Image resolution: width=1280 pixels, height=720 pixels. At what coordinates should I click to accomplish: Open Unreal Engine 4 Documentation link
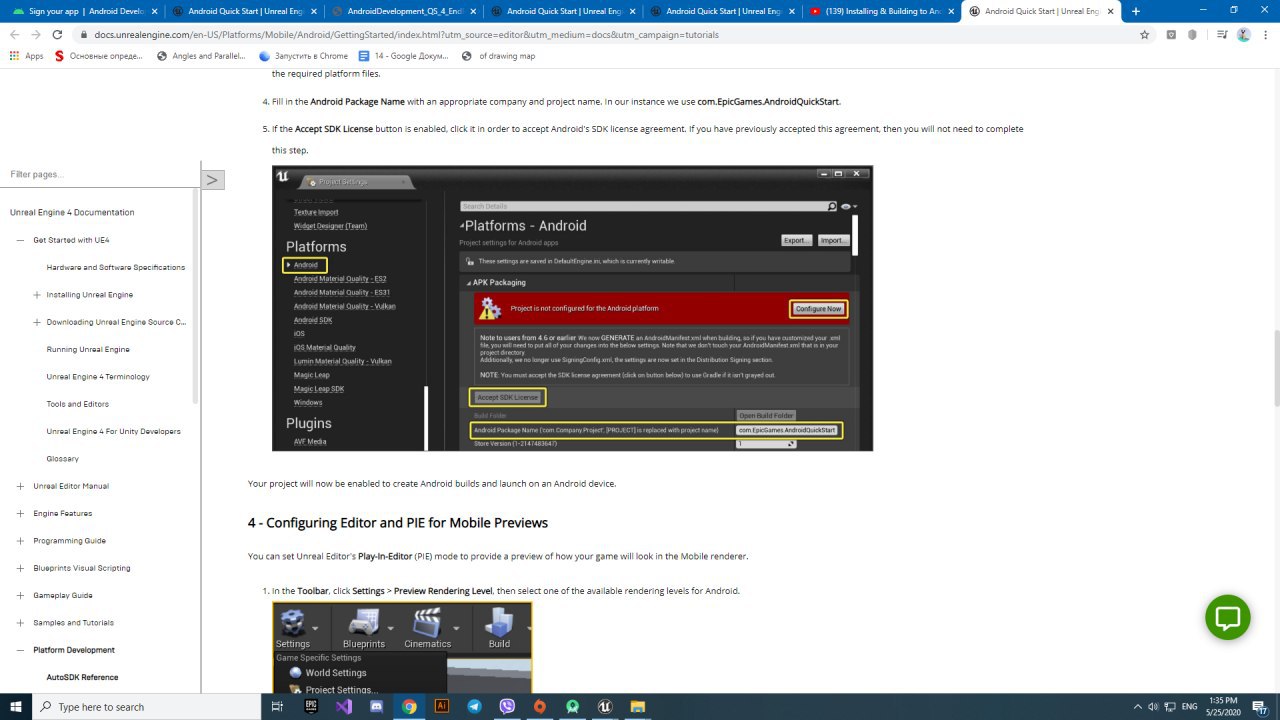(72, 212)
